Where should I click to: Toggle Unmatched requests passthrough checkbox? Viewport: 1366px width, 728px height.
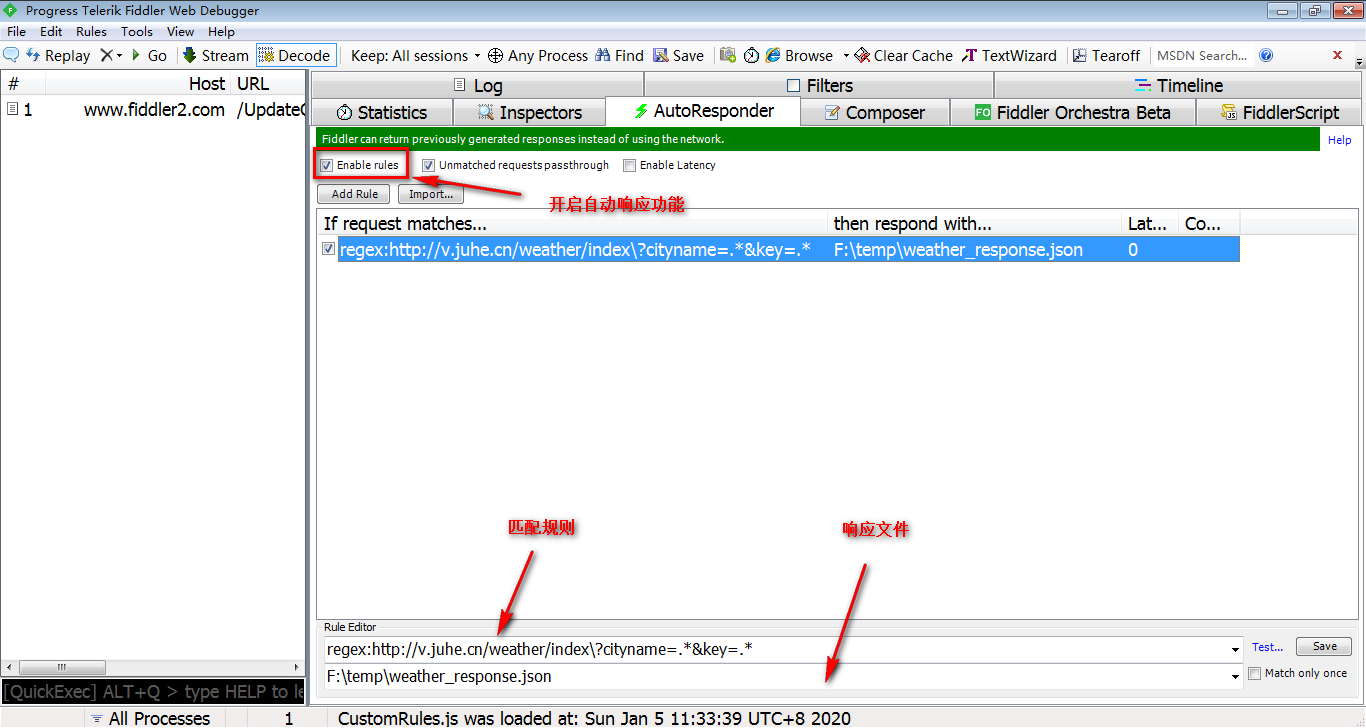click(428, 165)
